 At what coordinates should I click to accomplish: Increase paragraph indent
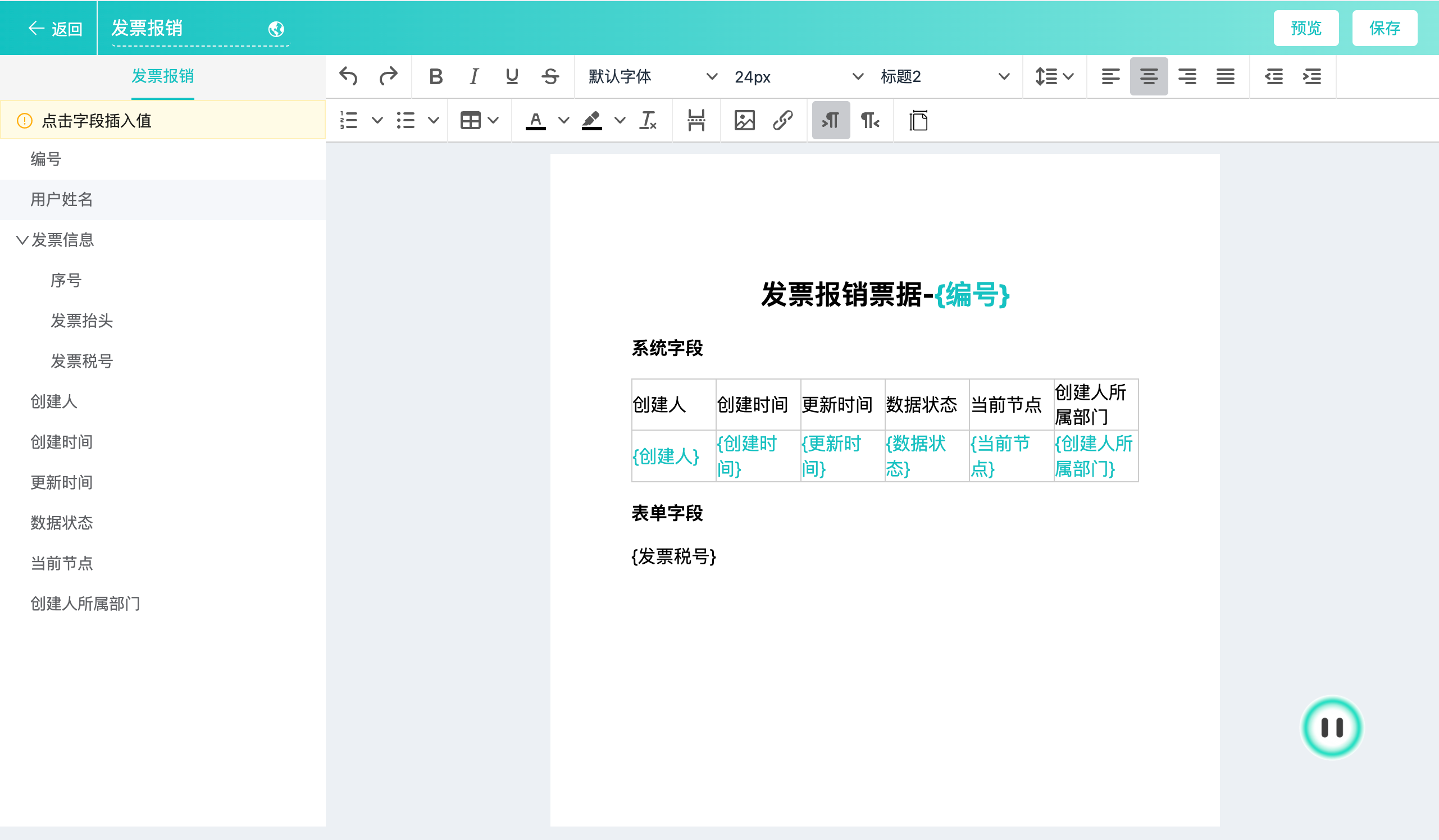[1312, 76]
